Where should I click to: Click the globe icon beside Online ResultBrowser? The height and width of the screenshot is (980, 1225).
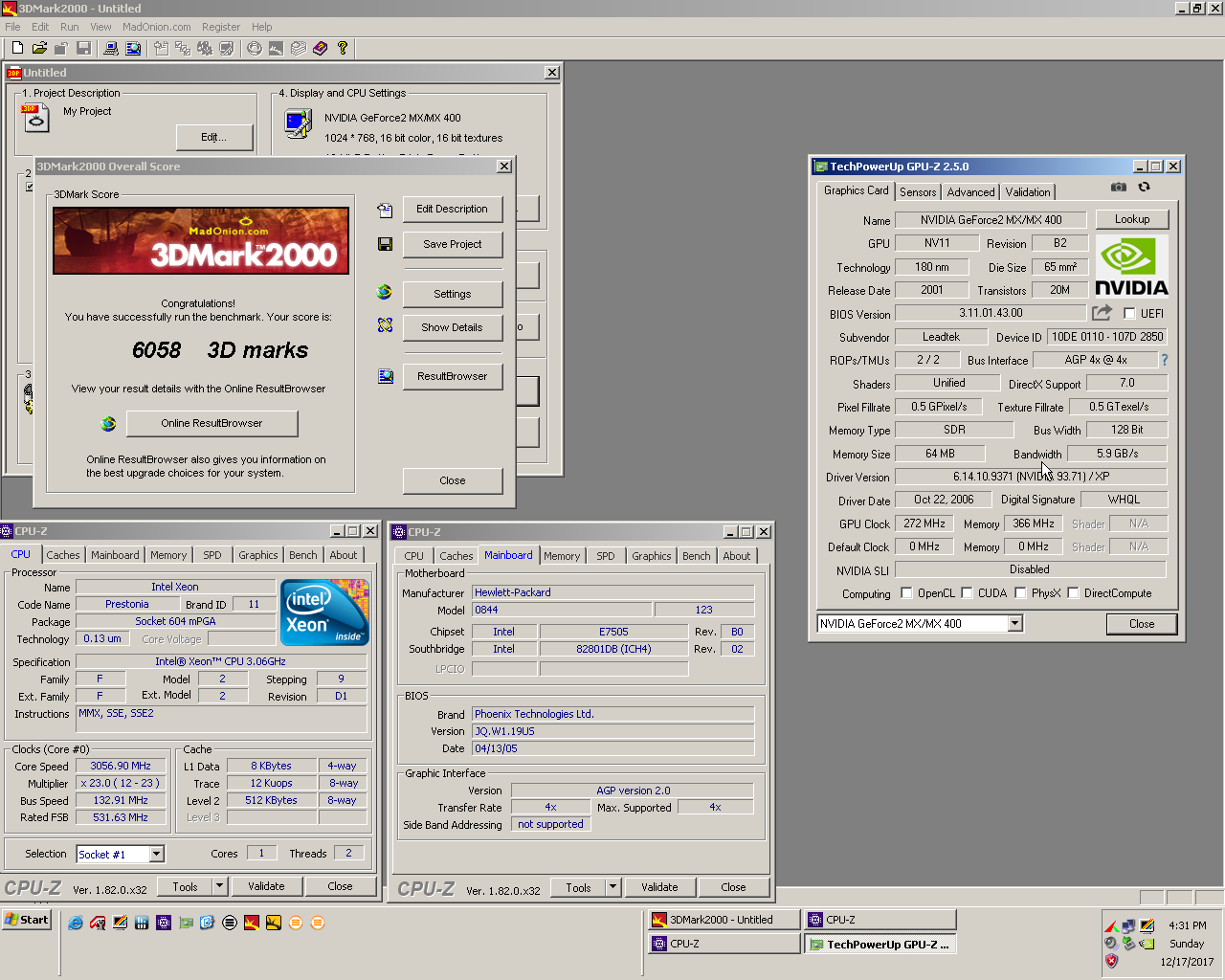coord(108,423)
